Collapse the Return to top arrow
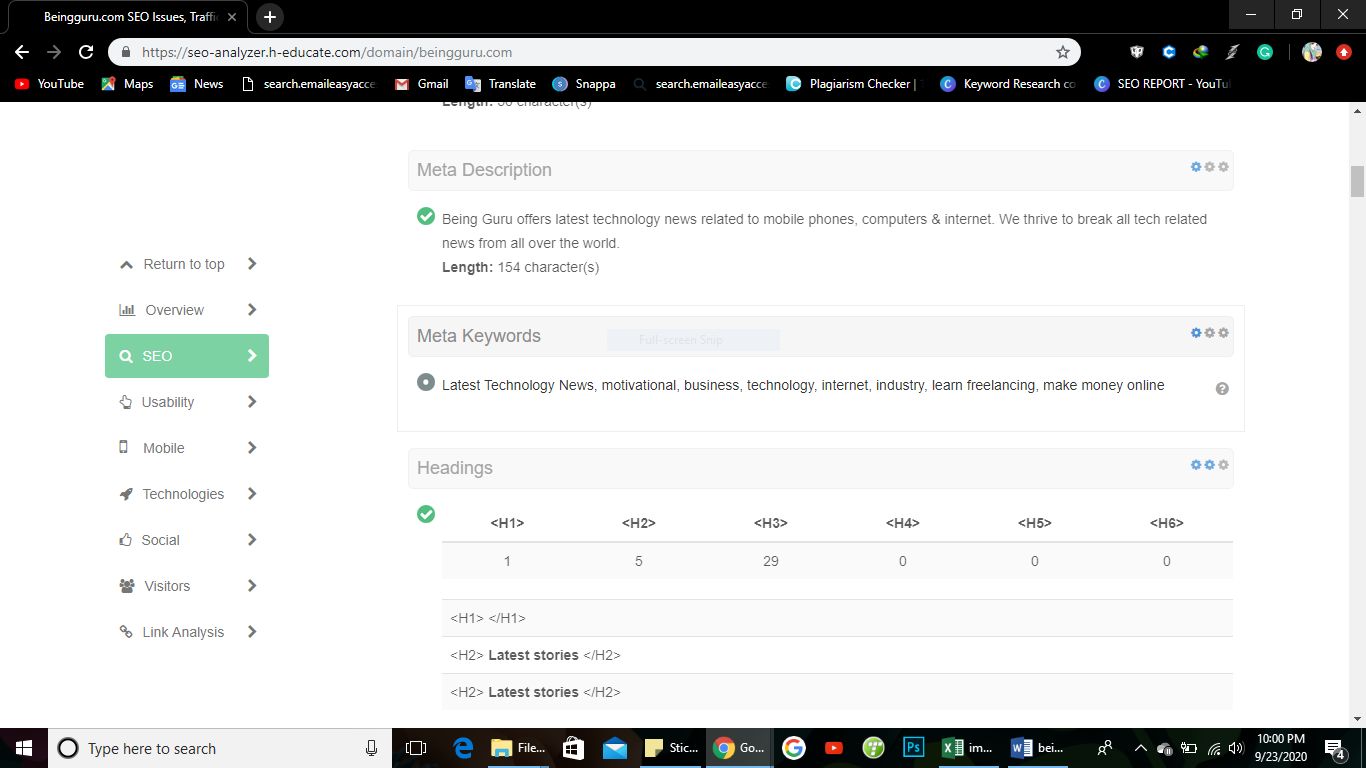The height and width of the screenshot is (768, 1366). pos(126,264)
